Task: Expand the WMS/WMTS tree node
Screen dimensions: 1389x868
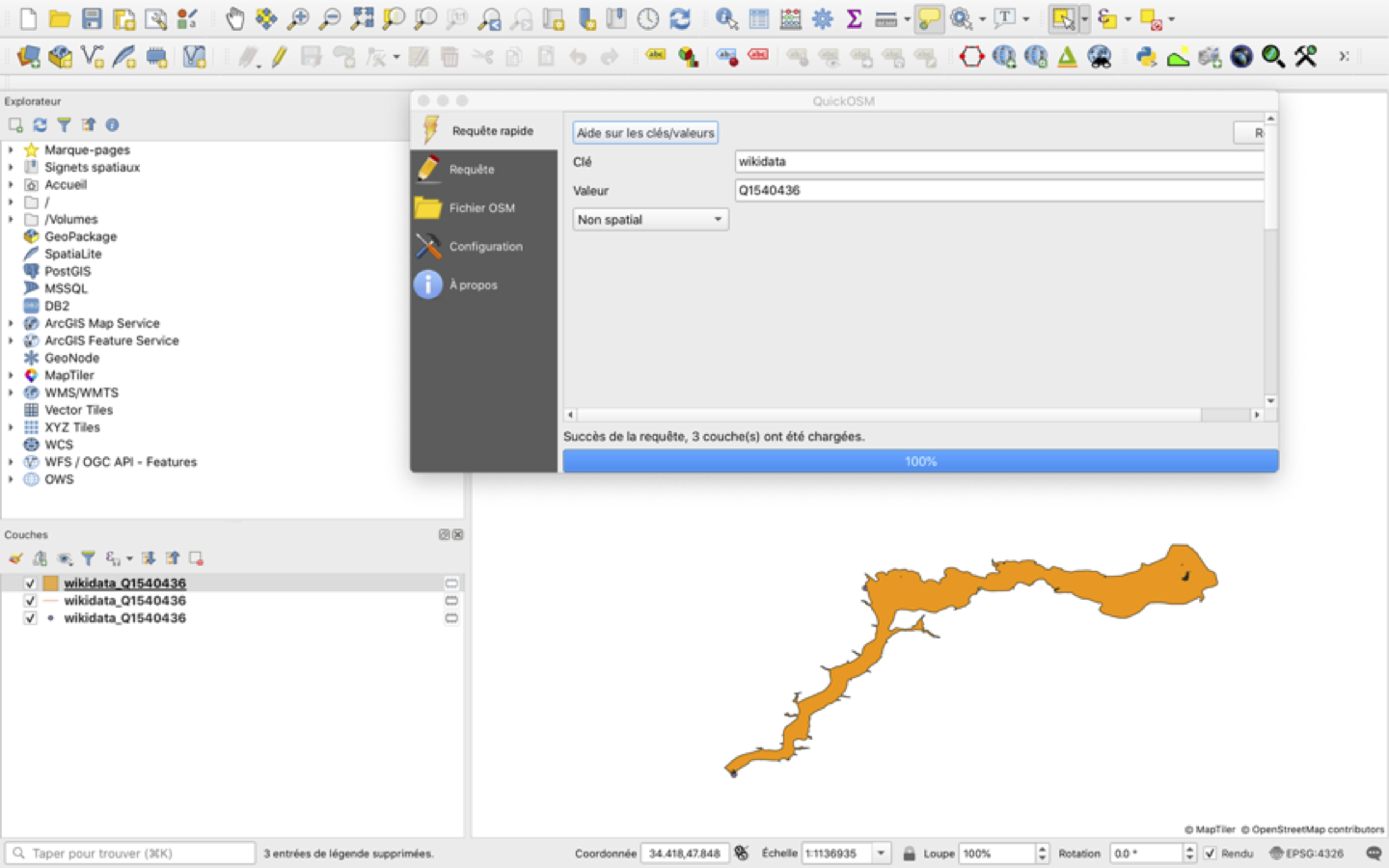Action: point(11,393)
